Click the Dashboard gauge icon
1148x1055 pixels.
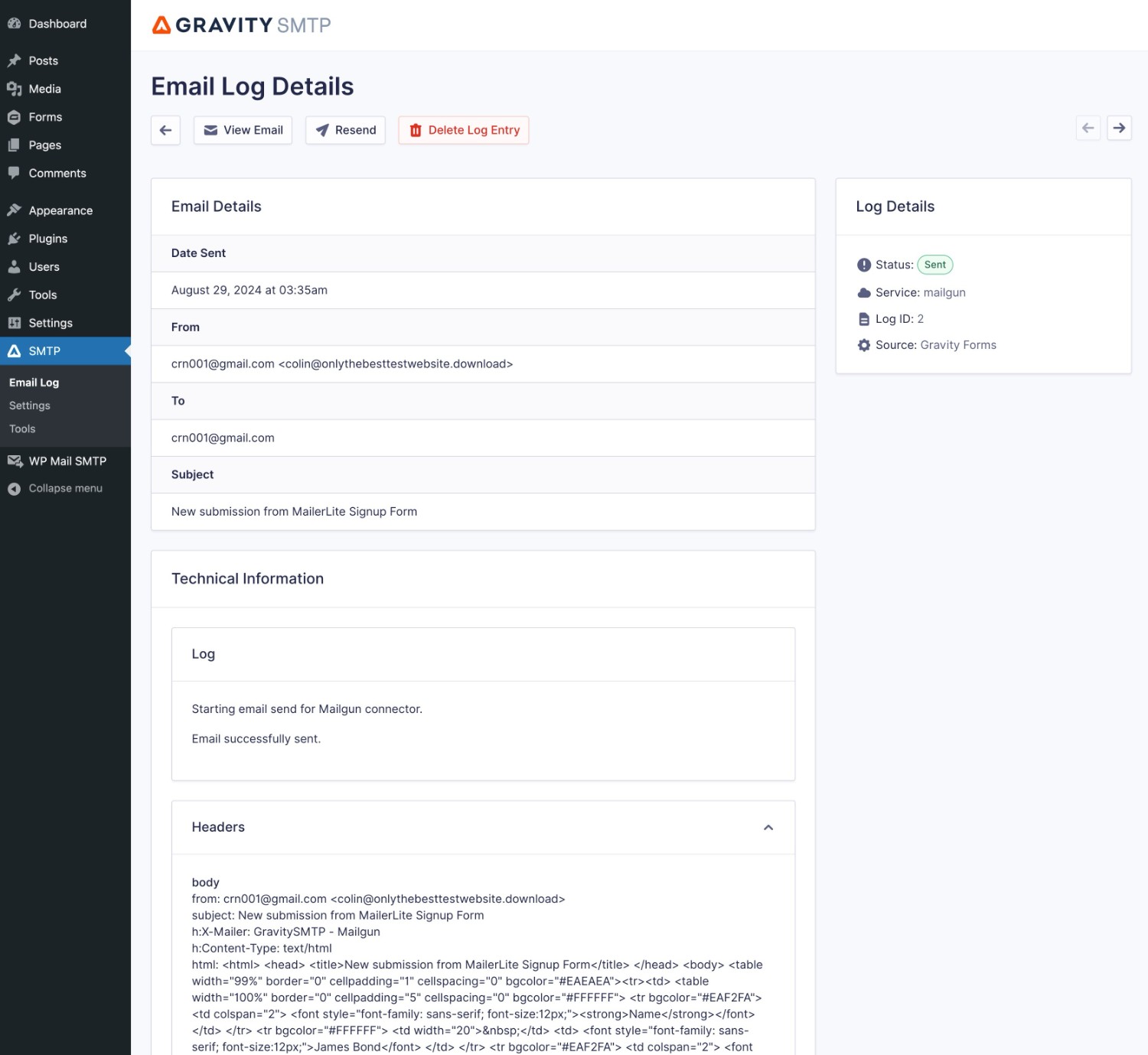click(x=14, y=24)
